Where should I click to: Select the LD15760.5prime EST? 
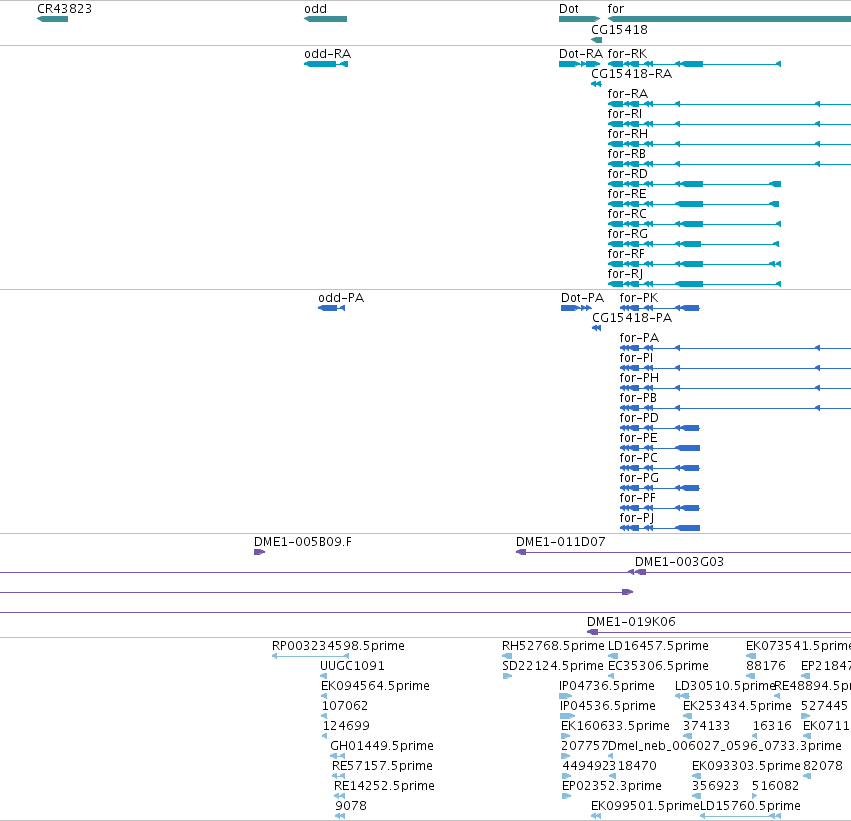(740, 816)
